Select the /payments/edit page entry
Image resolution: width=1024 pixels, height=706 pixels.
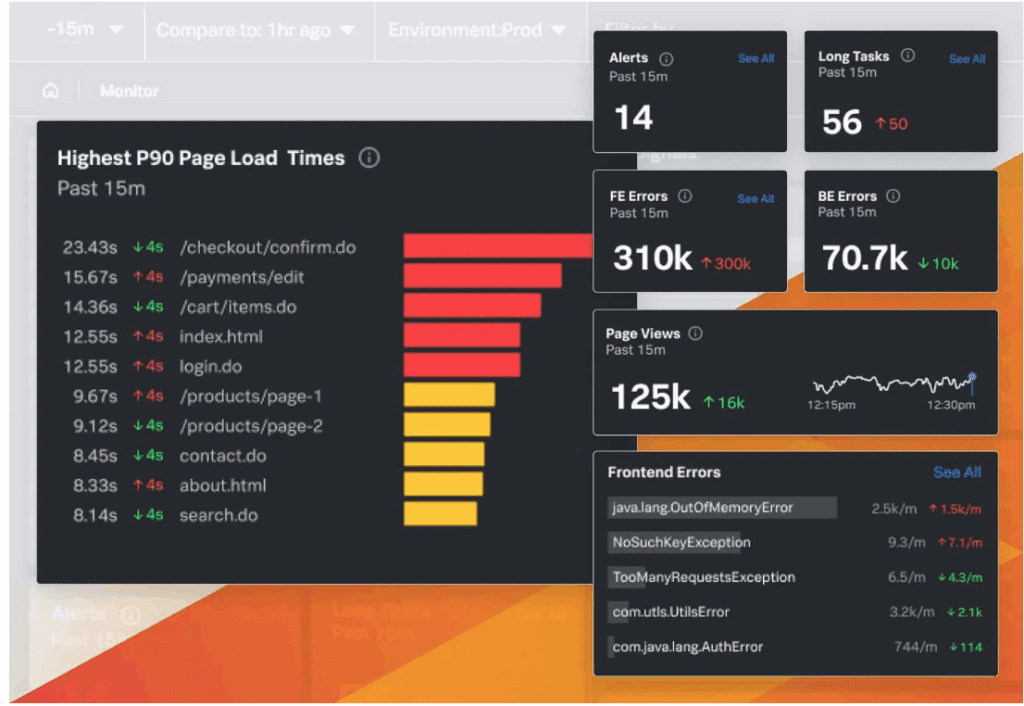[x=241, y=277]
